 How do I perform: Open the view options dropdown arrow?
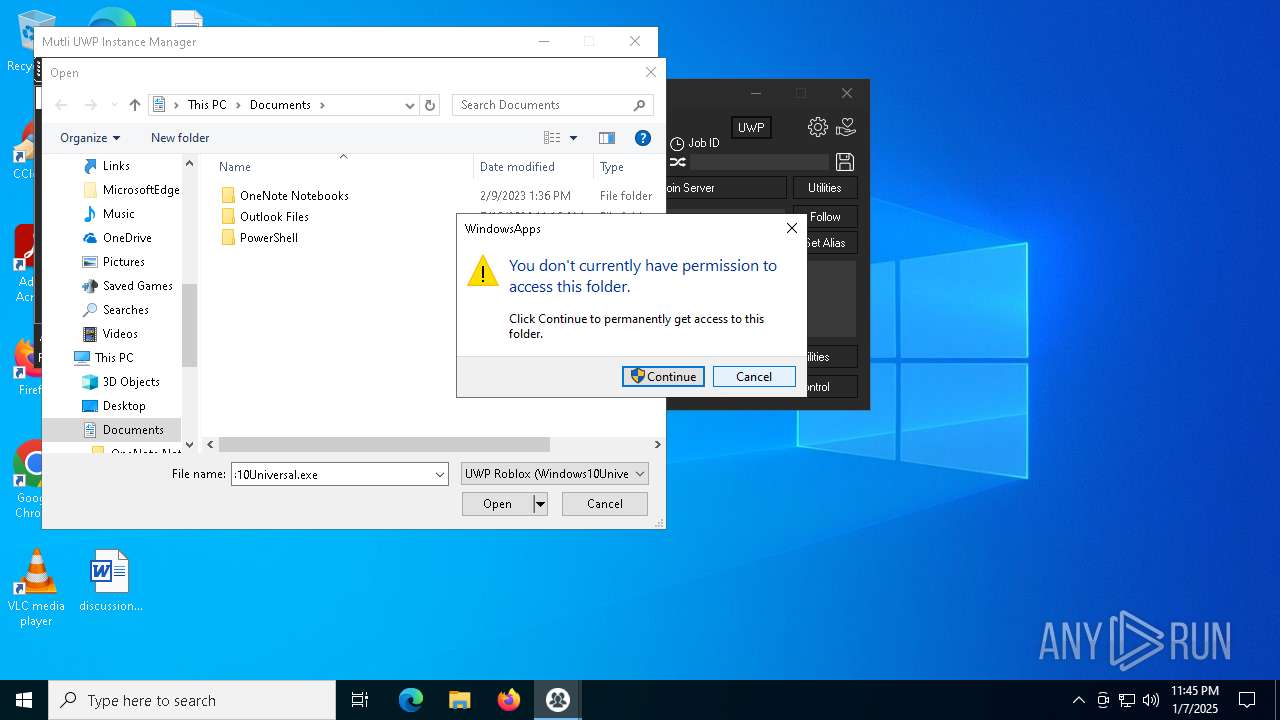[x=573, y=138]
